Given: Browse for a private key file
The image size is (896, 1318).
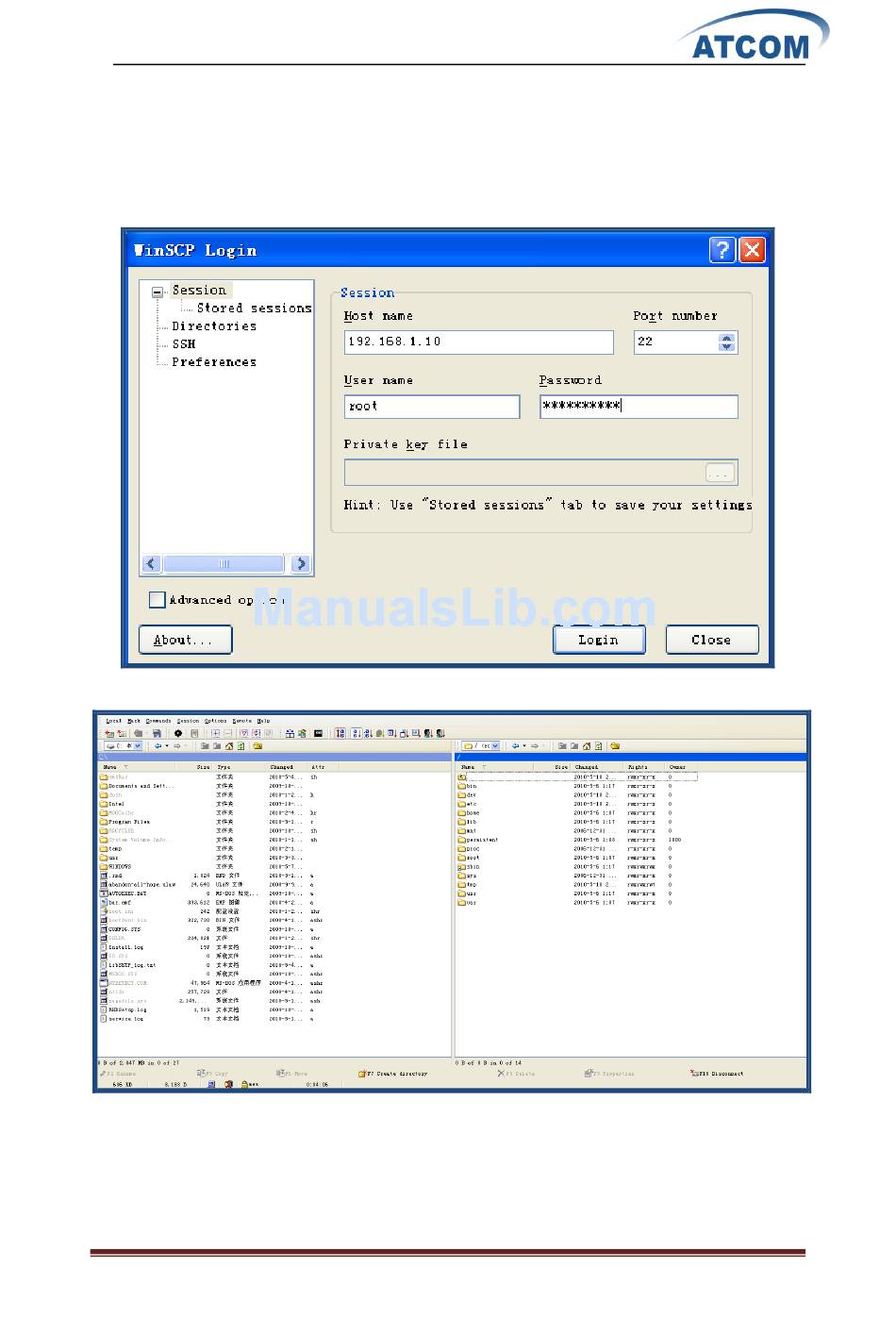Looking at the screenshot, I should pyautogui.click(x=720, y=473).
